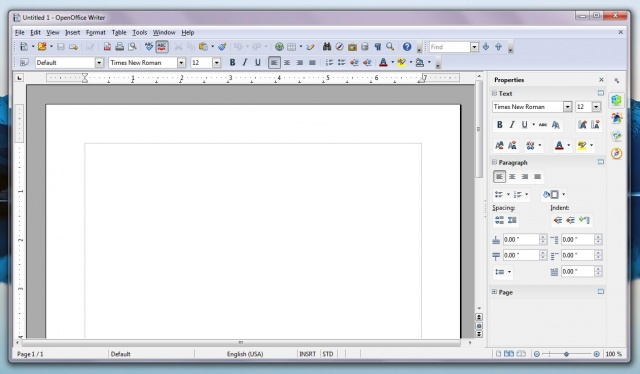Click Font Color A in formatting toolbar
The width and height of the screenshot is (640, 374).
tap(383, 62)
